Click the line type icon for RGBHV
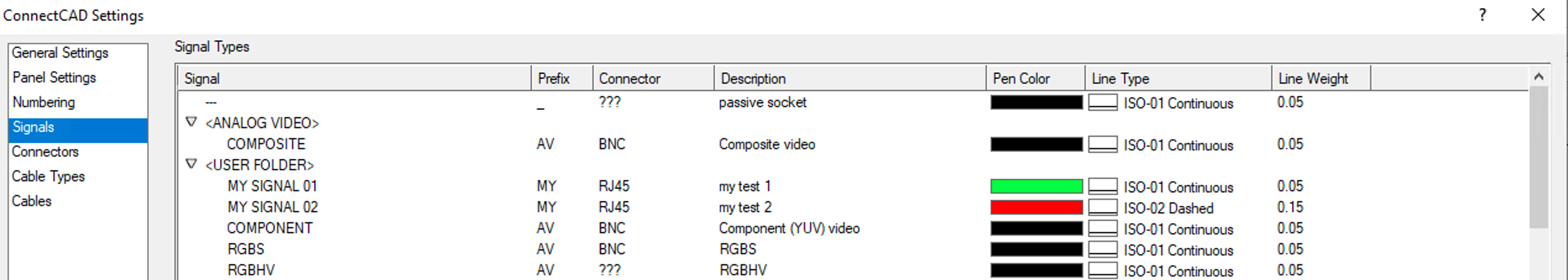This screenshot has width=1568, height=280. pos(1102,270)
